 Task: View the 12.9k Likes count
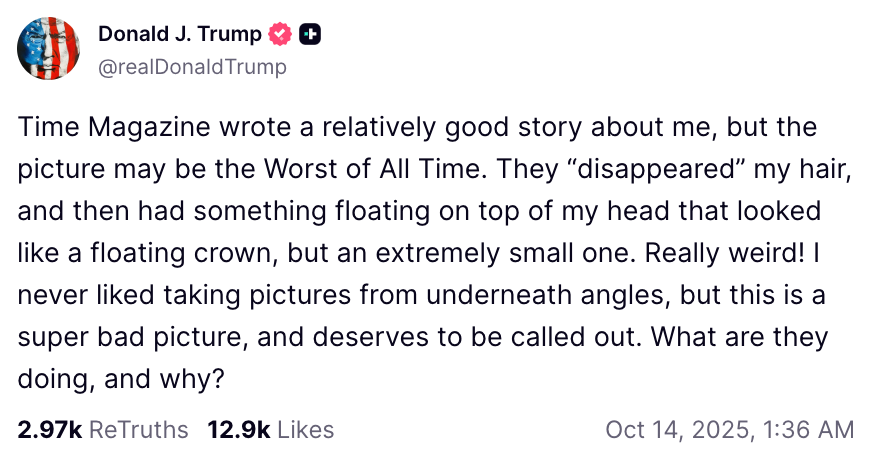point(239,430)
